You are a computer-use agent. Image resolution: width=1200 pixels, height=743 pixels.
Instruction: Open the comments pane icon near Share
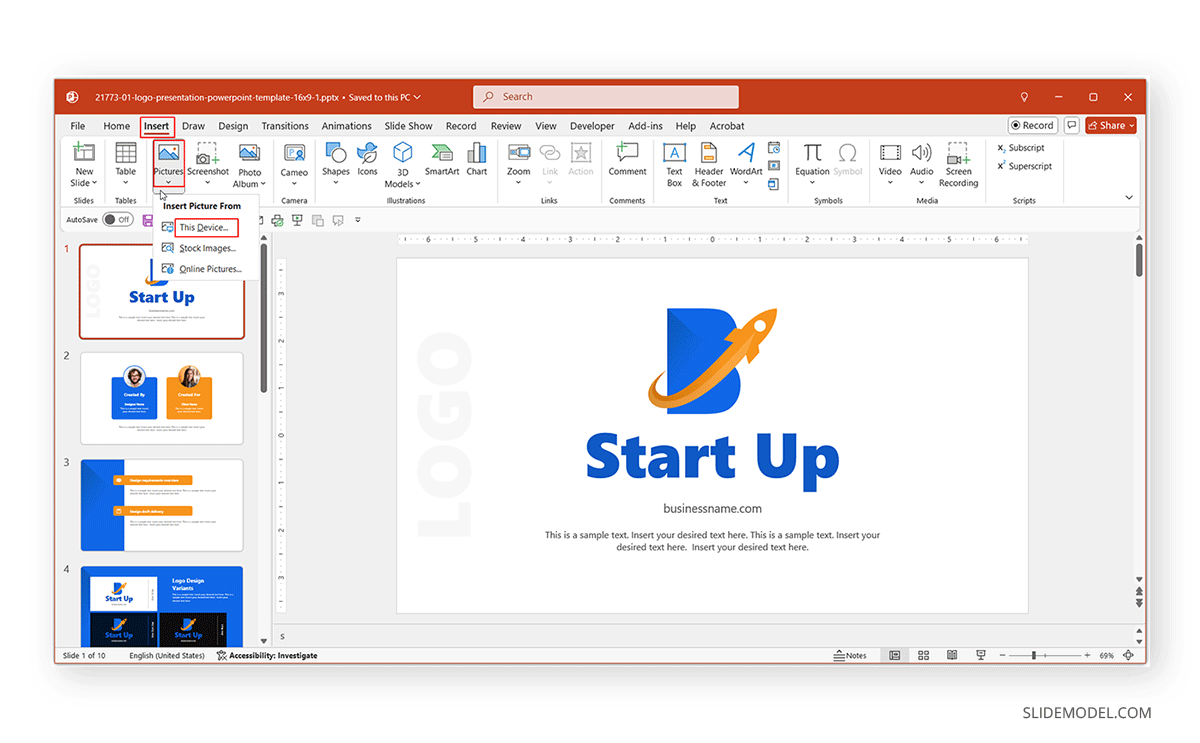pos(1071,125)
